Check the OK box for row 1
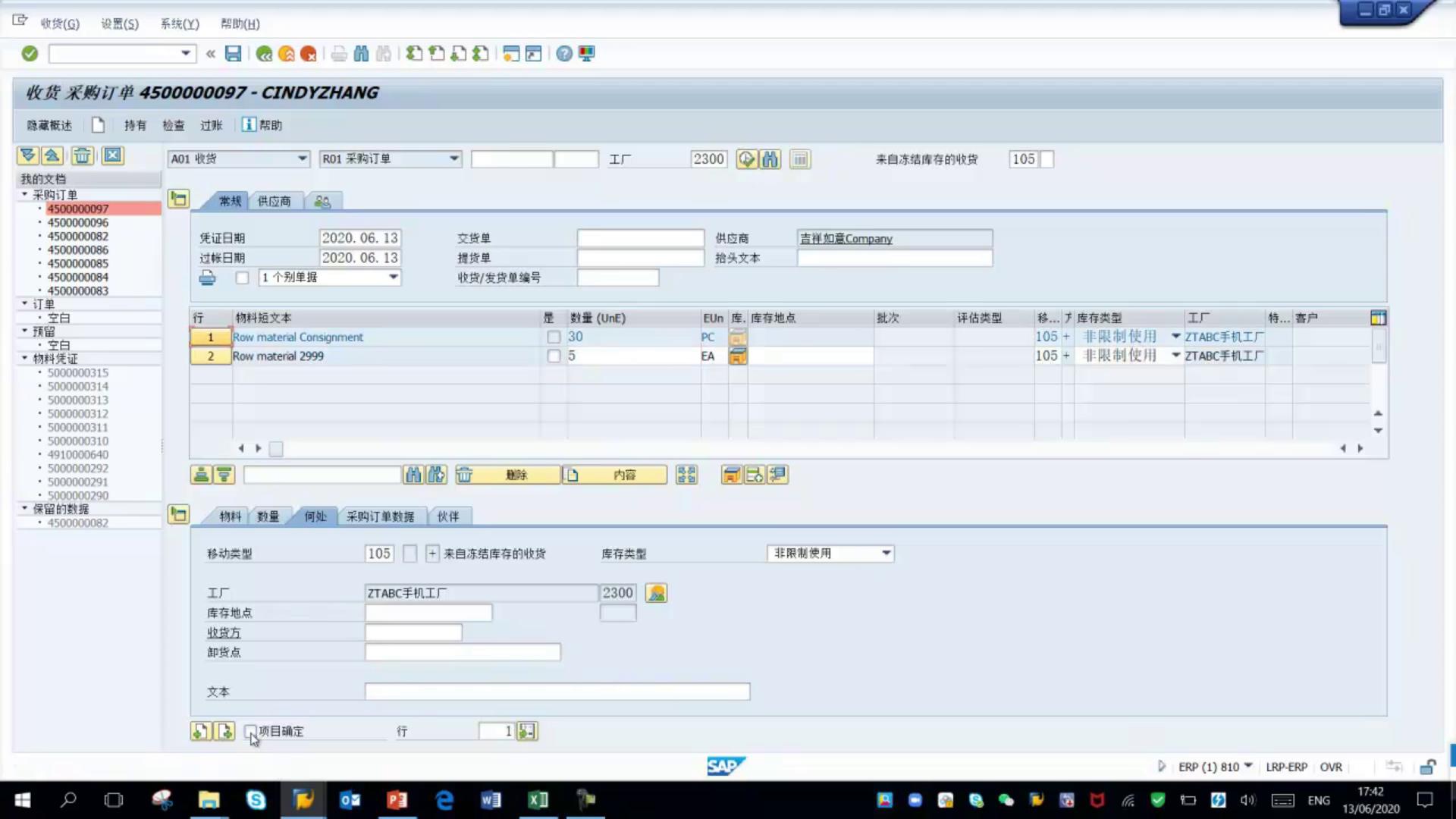Viewport: 1456px width, 819px height. point(554,337)
